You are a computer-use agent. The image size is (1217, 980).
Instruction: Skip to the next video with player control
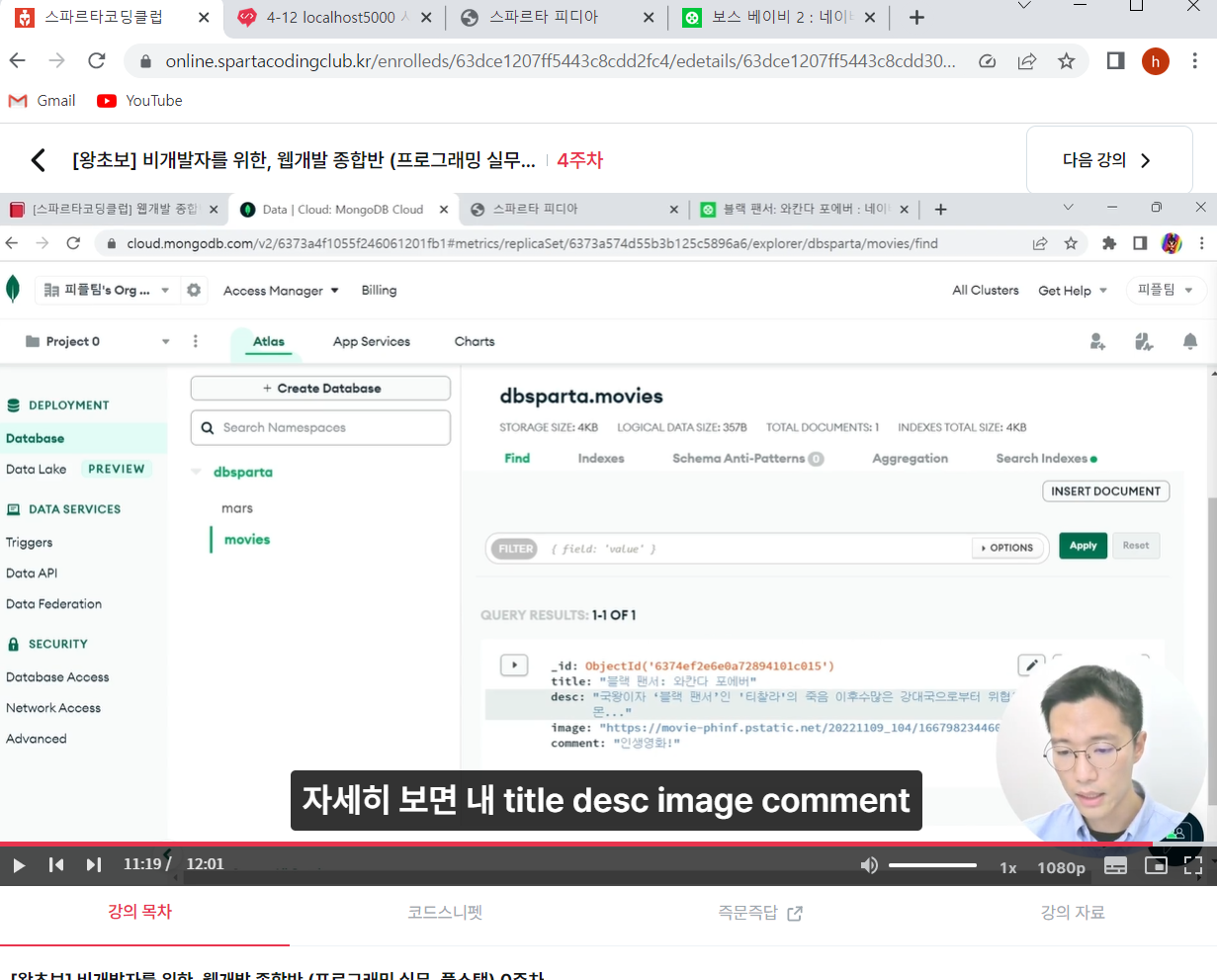94,865
